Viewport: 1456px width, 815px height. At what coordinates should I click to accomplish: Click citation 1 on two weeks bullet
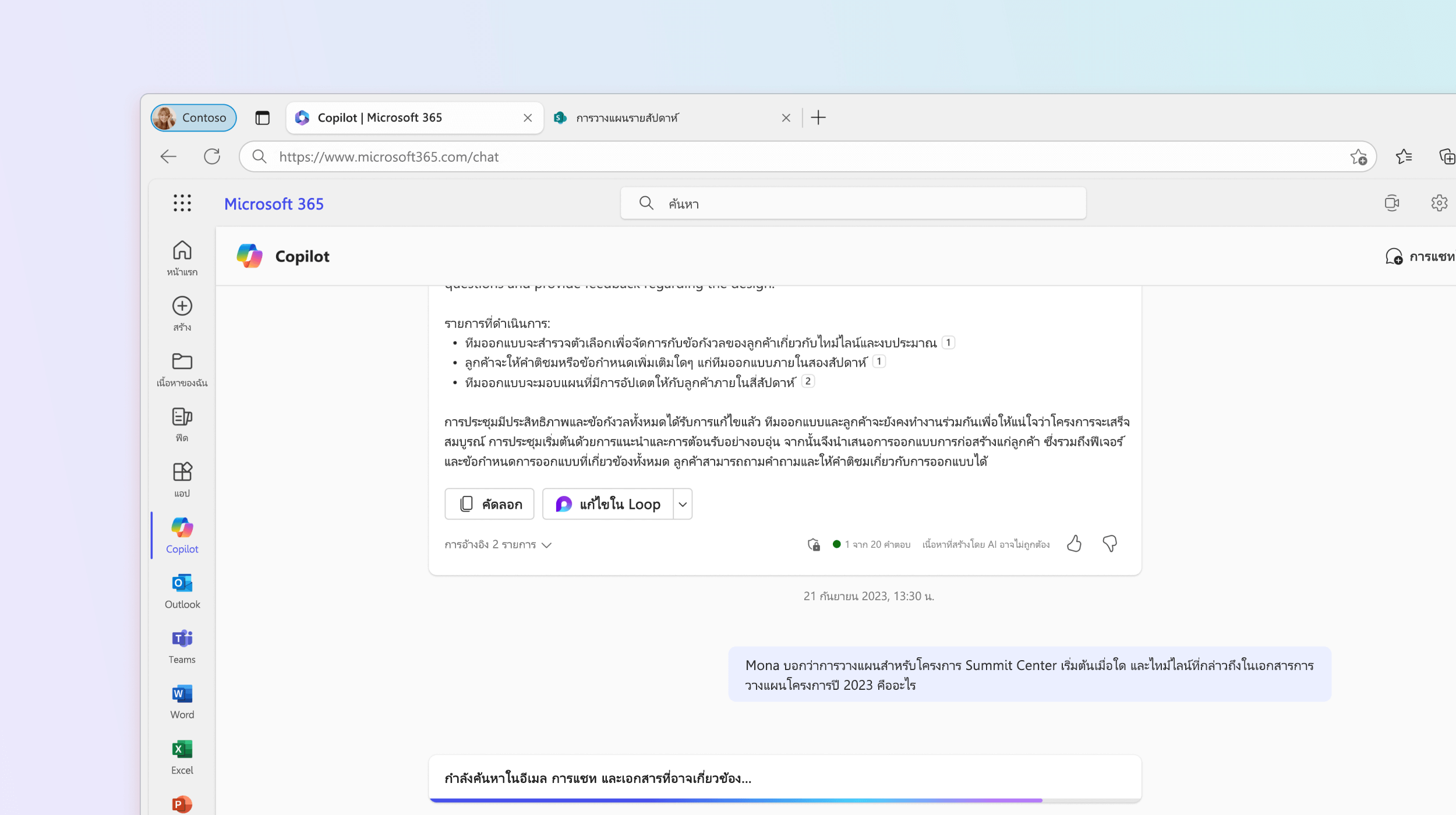[x=879, y=362]
